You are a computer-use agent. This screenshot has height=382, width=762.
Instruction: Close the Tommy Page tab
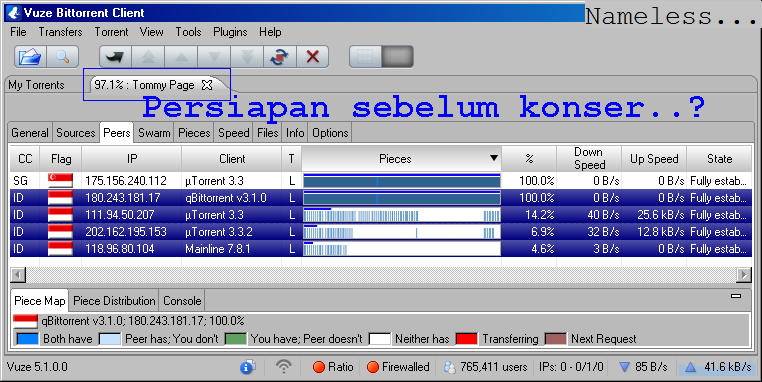point(207,85)
